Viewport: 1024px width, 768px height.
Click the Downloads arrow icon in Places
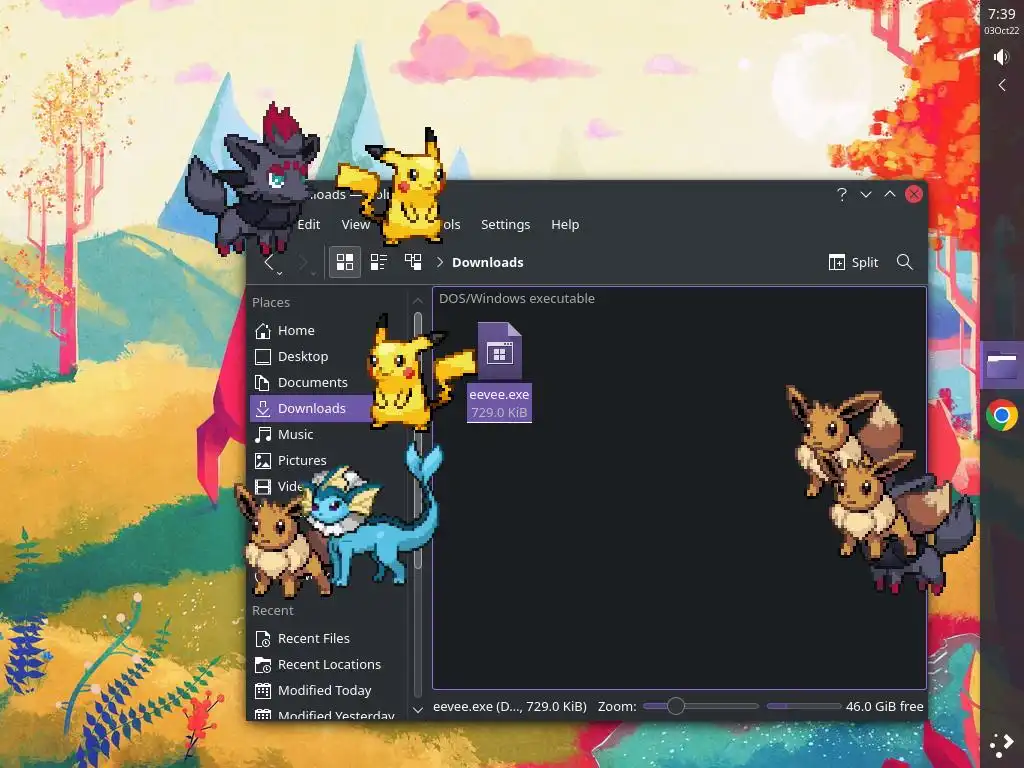pos(263,408)
